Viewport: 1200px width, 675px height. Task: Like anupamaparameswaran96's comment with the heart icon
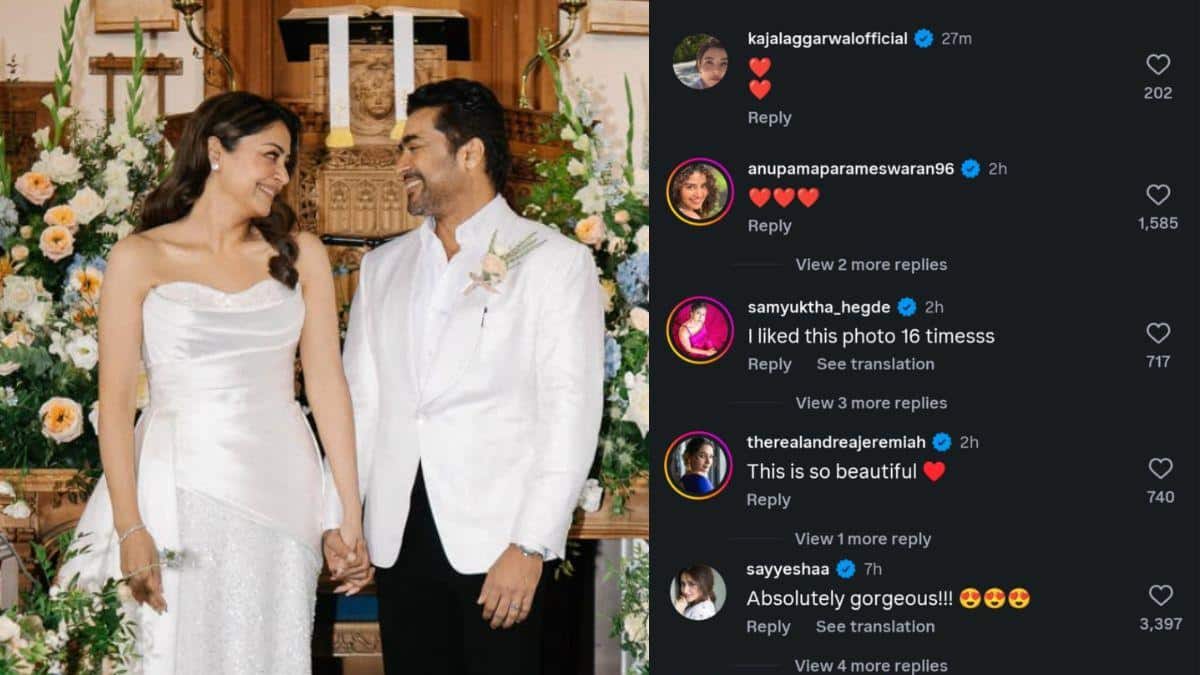click(x=1158, y=195)
